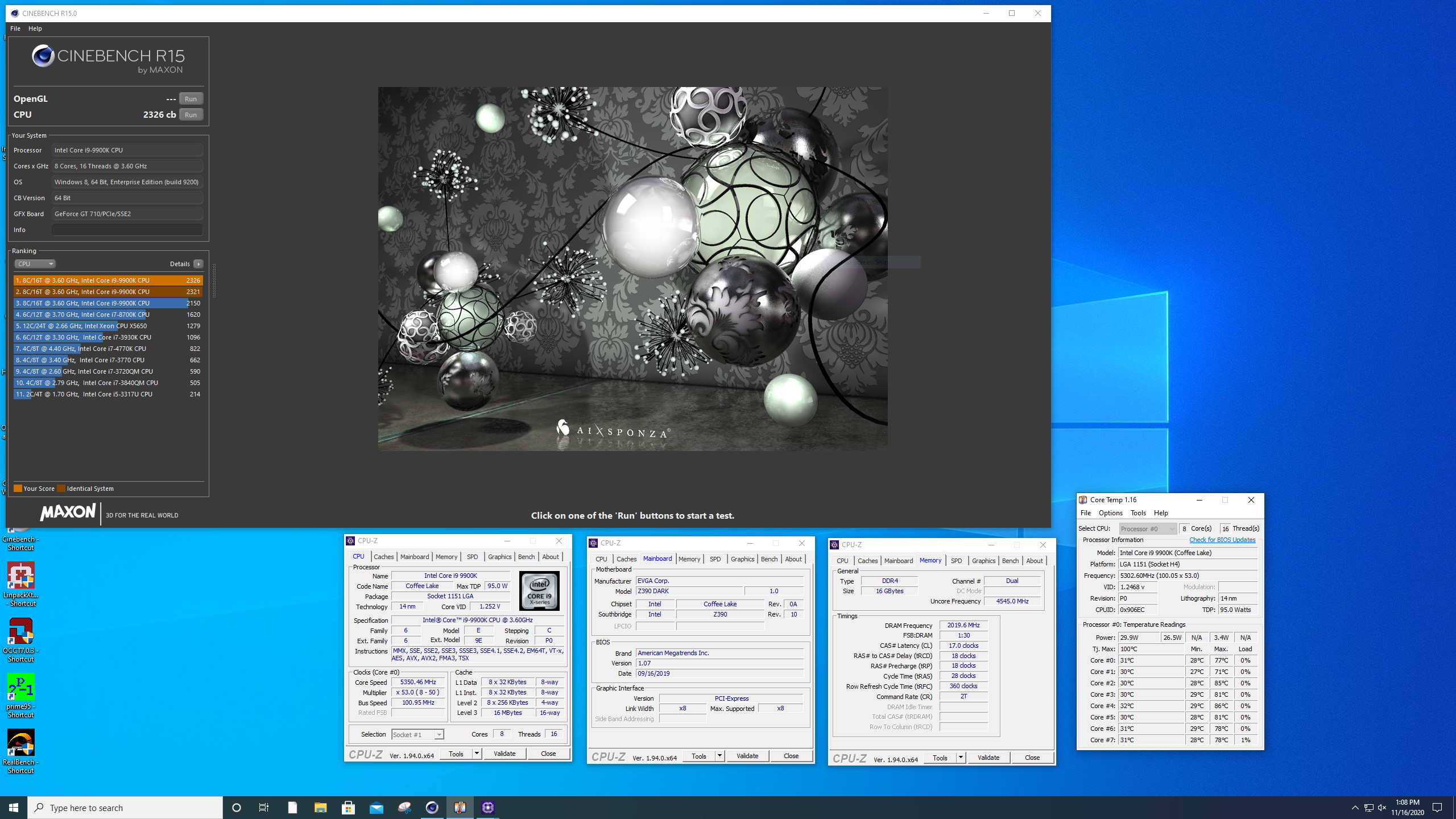This screenshot has width=1456, height=819.
Task: Open the RealBench desktop shortcut
Action: pos(20,751)
